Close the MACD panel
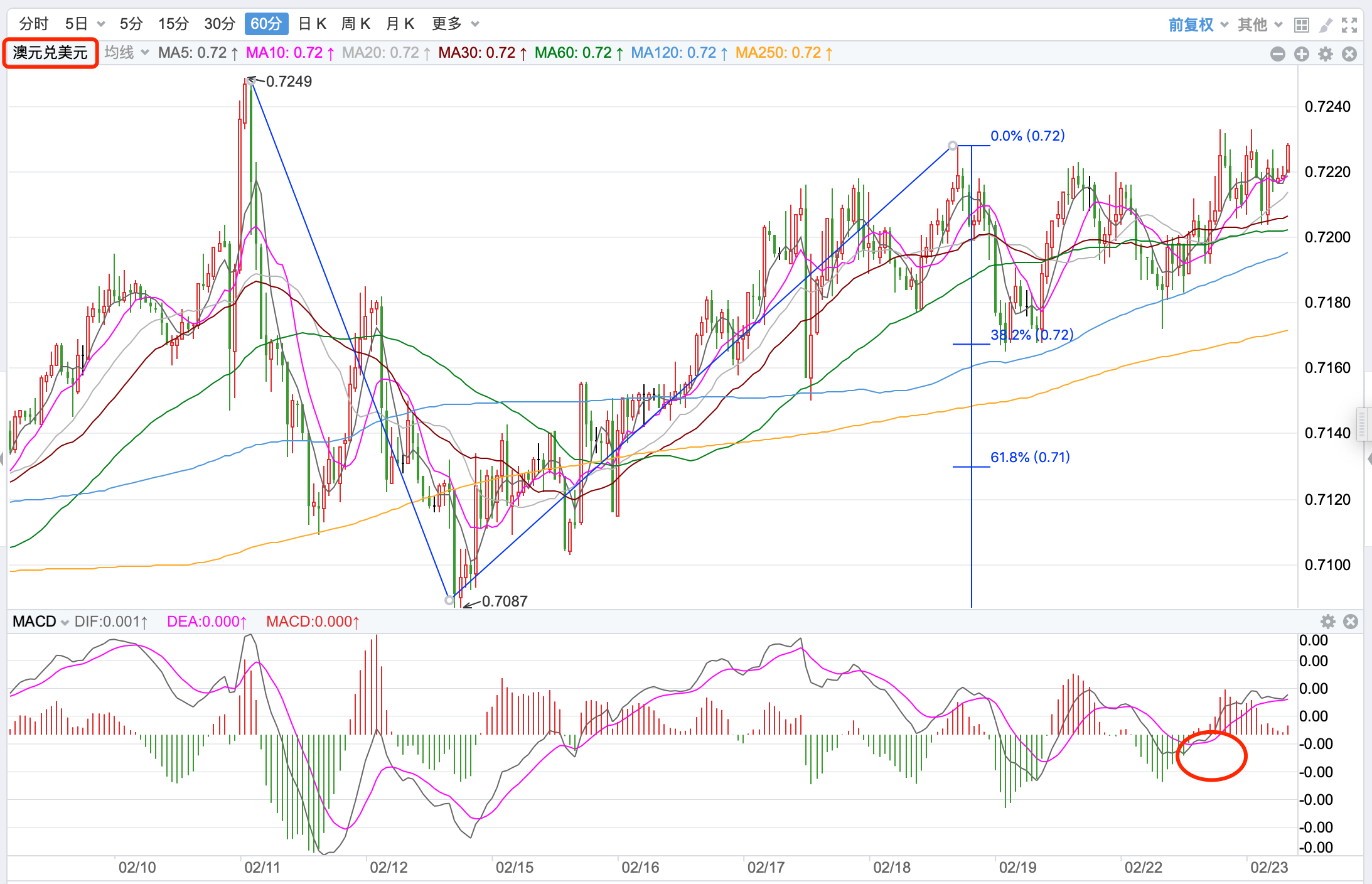The image size is (1372, 884). 1351,622
